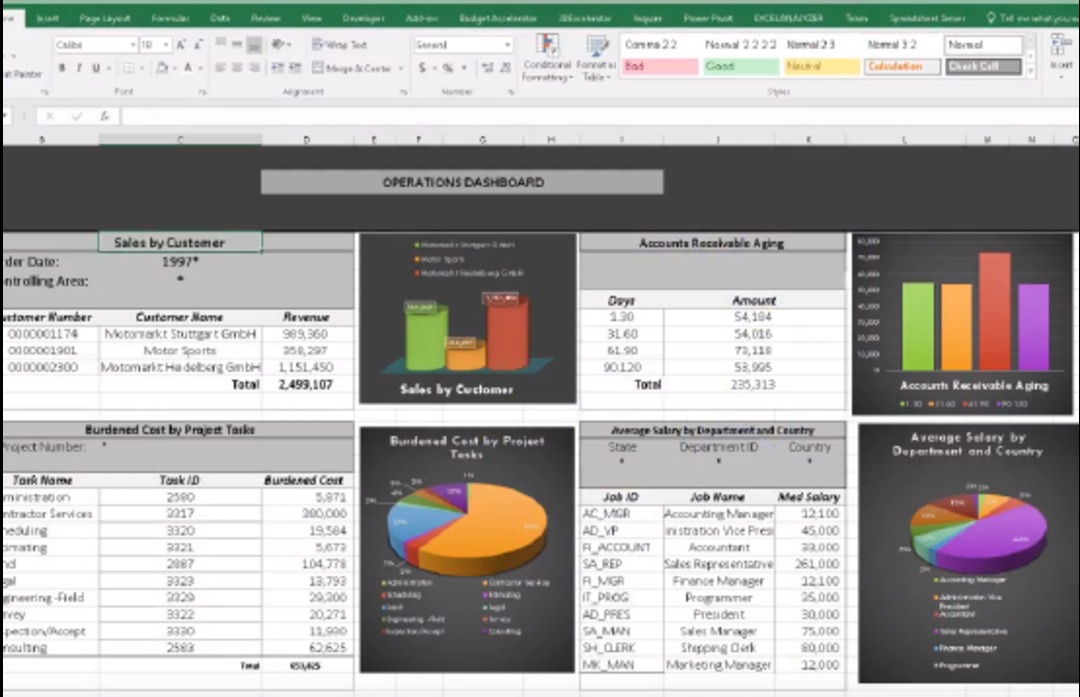
Task: Select column D header
Action: point(307,140)
